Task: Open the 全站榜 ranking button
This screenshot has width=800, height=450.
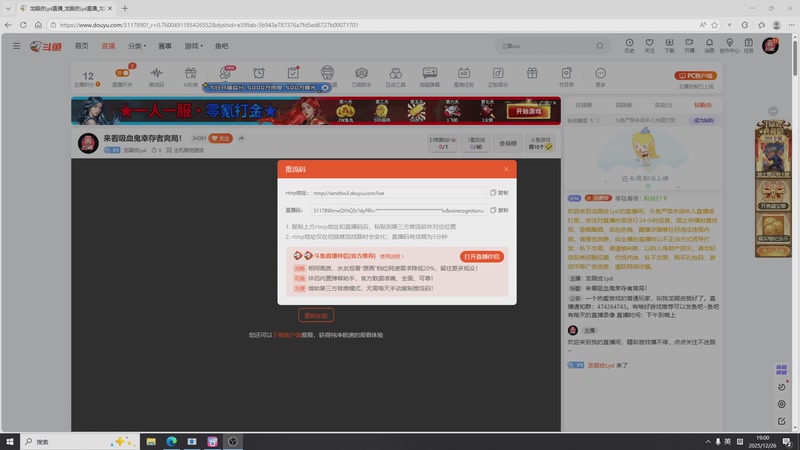Action: click(508, 143)
